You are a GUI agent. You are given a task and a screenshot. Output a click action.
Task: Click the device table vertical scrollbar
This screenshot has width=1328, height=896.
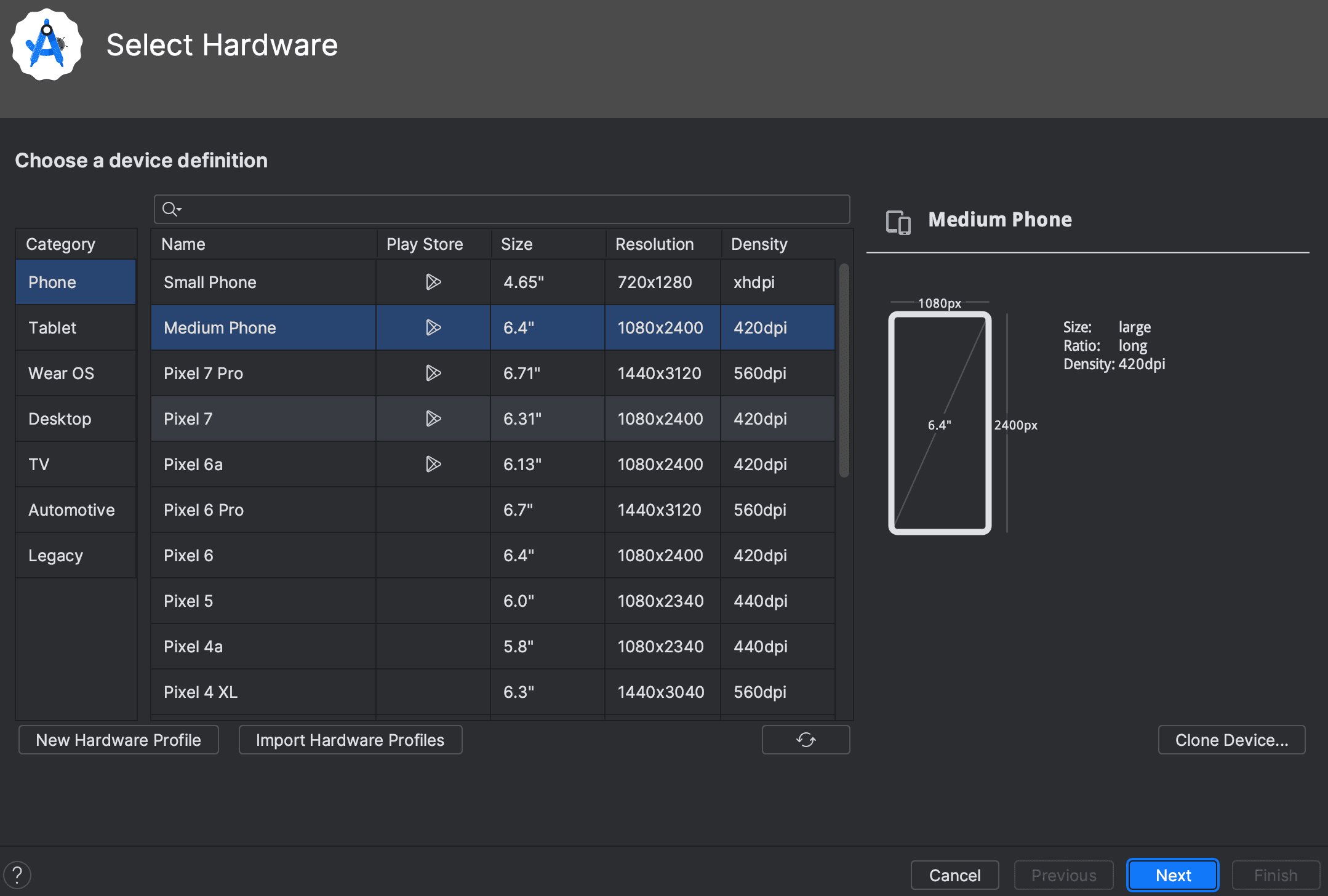coord(844,370)
